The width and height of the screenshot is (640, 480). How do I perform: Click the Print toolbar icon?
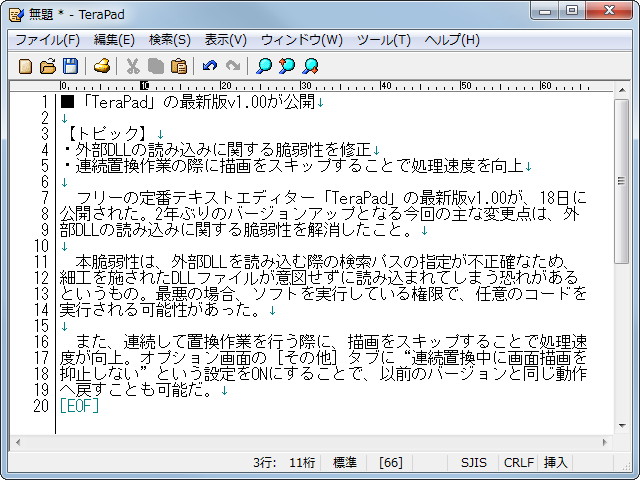(x=101, y=66)
